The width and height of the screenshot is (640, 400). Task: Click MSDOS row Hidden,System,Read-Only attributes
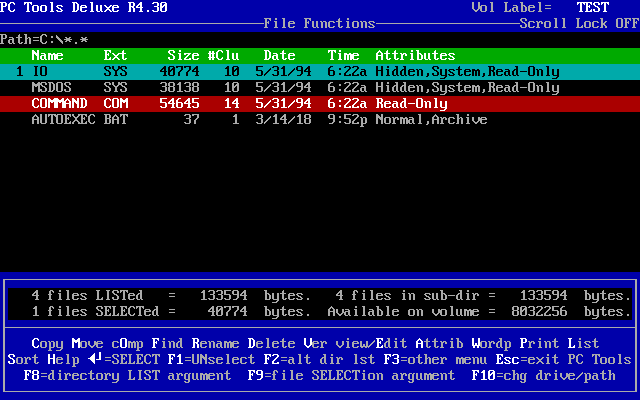pyautogui.click(x=467, y=87)
